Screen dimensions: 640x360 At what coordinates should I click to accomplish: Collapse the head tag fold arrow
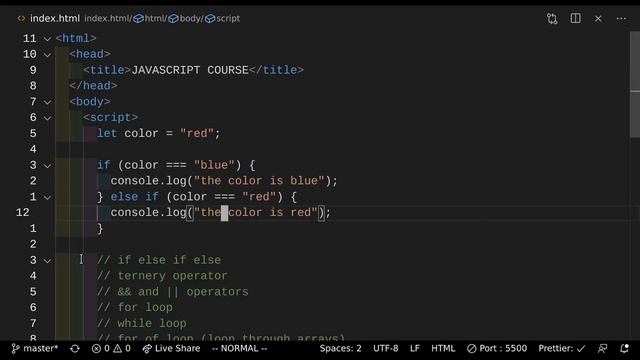click(x=47, y=55)
